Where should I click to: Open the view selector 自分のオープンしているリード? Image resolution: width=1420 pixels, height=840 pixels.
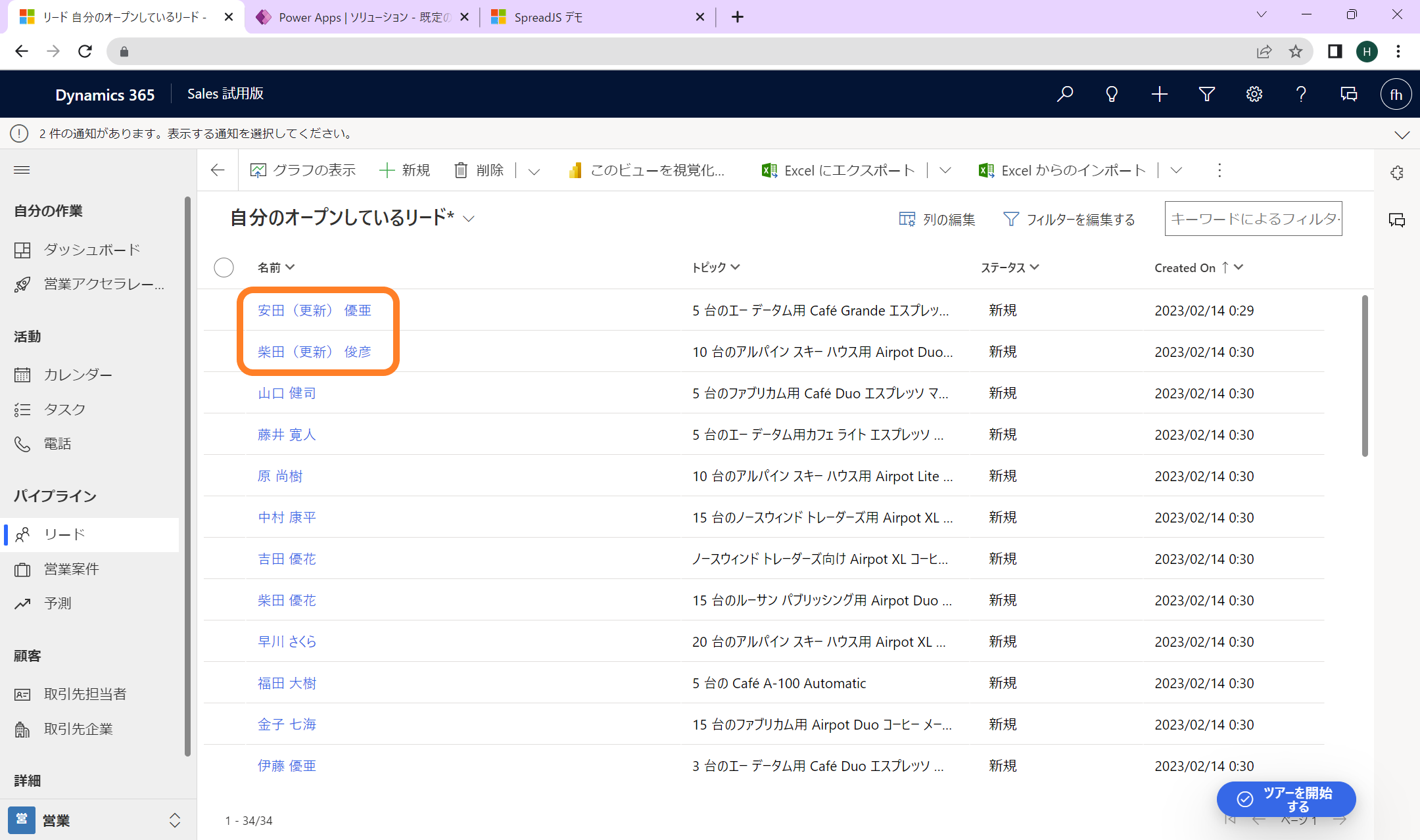coord(352,218)
